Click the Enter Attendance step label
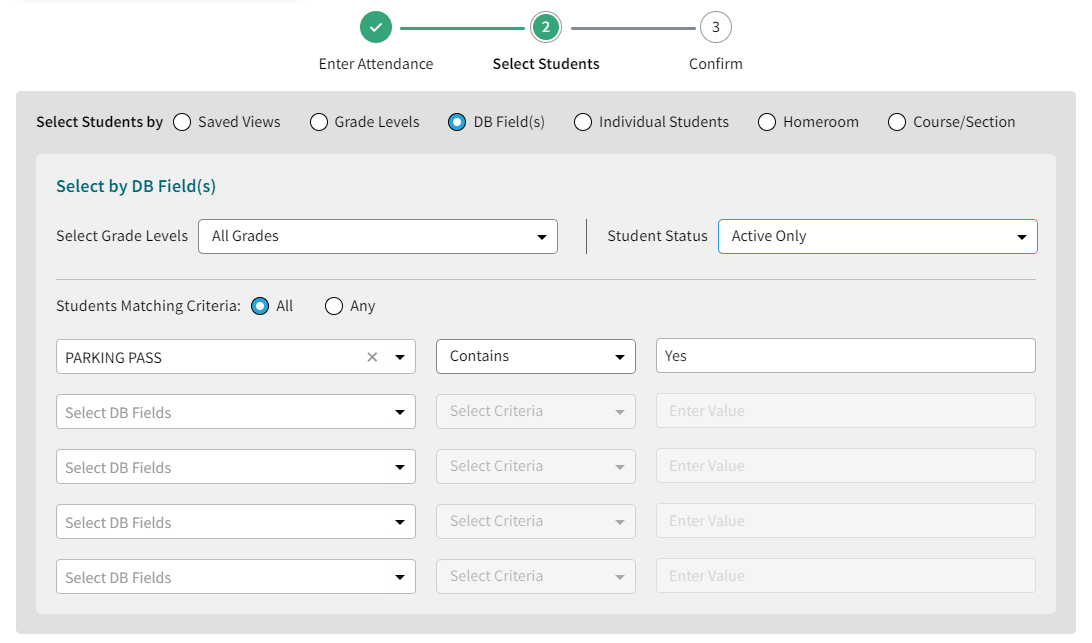Image resolution: width=1092 pixels, height=643 pixels. [x=376, y=63]
